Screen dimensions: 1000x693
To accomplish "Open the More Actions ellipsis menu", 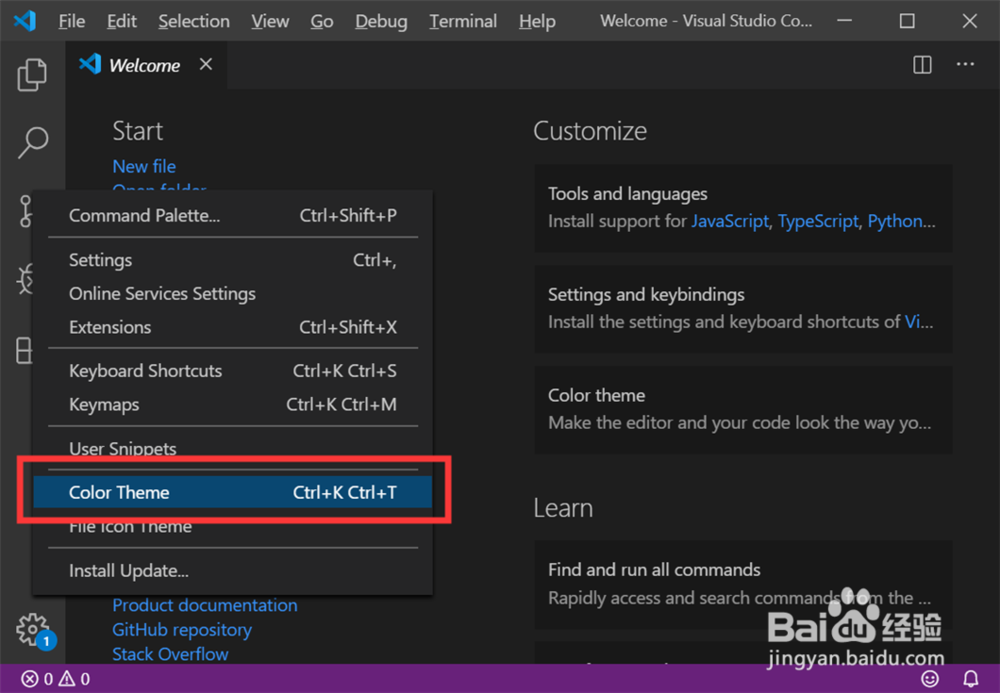I will pyautogui.click(x=964, y=64).
